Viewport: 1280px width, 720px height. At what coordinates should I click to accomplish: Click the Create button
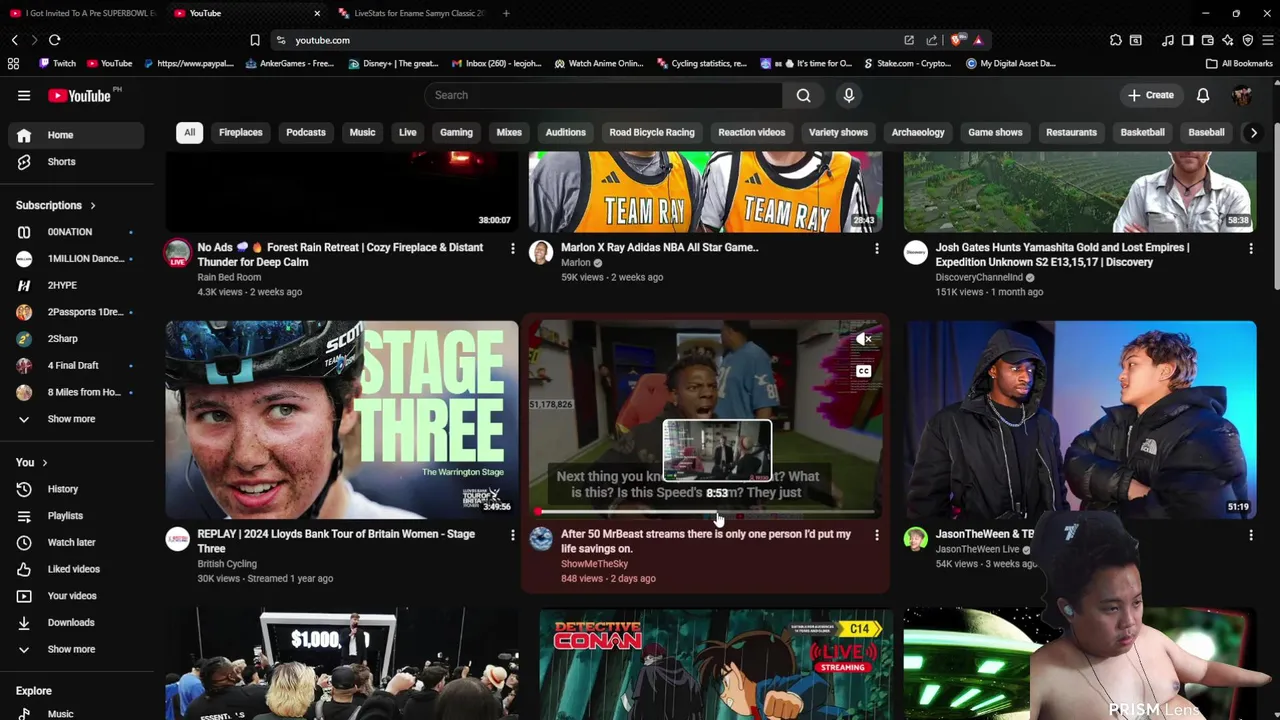[1151, 95]
